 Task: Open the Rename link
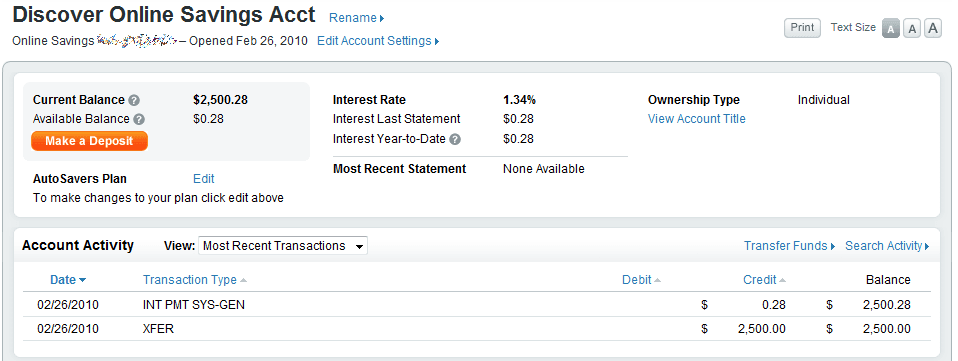pyautogui.click(x=356, y=18)
